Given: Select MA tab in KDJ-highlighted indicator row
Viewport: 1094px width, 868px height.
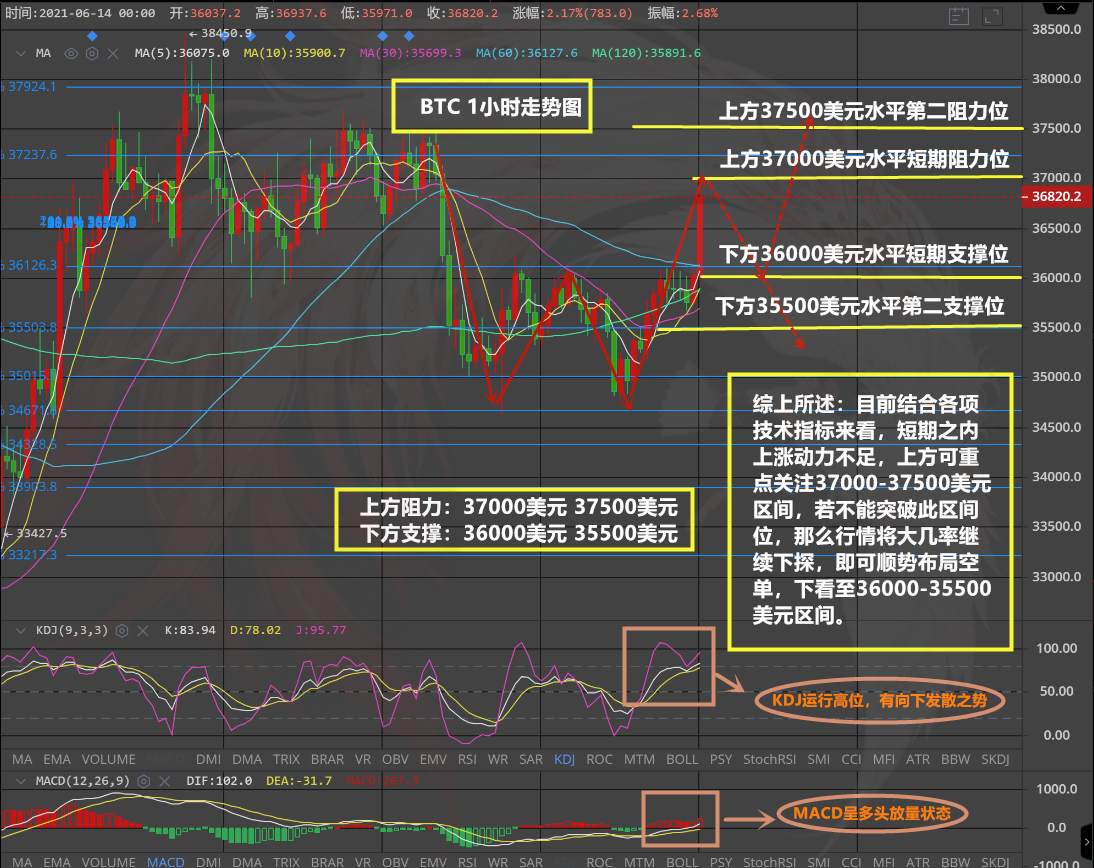Looking at the screenshot, I should (x=22, y=759).
